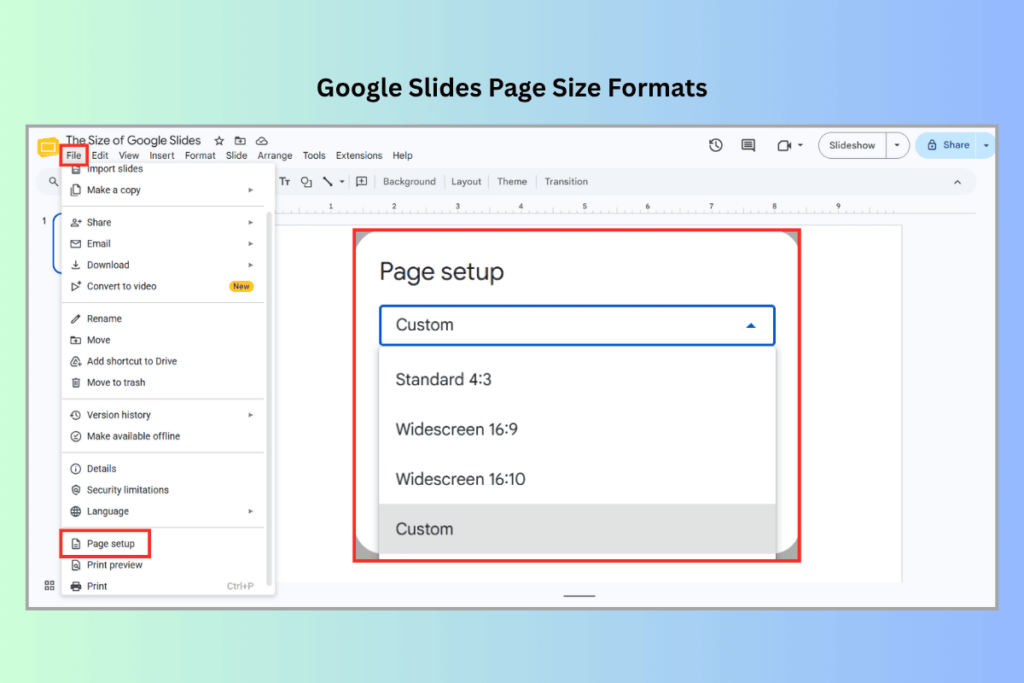Choose Move to trash
The height and width of the screenshot is (683, 1024).
[163, 383]
